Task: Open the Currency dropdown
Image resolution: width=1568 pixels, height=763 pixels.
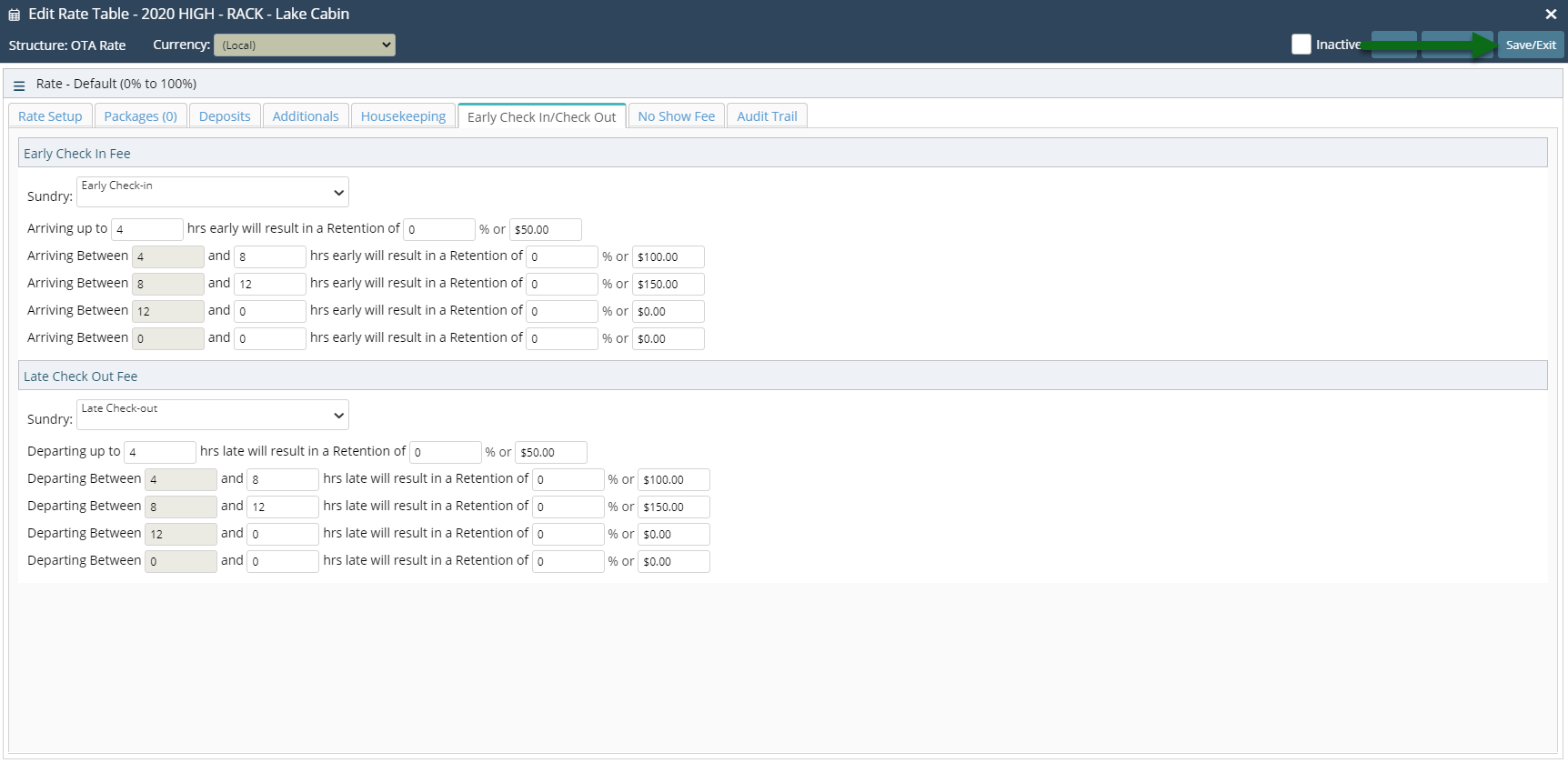Action: [x=305, y=45]
